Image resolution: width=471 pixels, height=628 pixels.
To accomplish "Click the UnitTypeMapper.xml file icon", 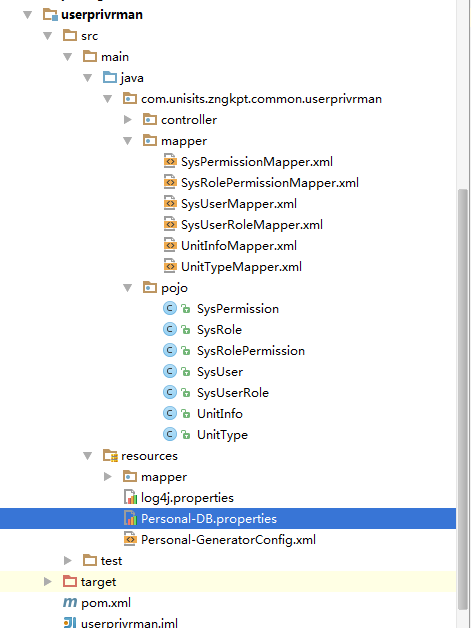I will click(x=170, y=266).
